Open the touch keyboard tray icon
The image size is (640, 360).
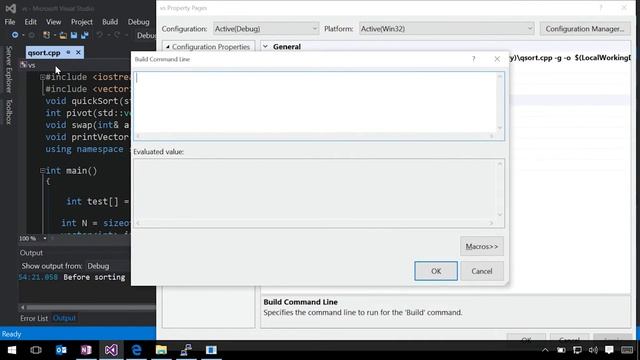pyautogui.click(x=627, y=350)
